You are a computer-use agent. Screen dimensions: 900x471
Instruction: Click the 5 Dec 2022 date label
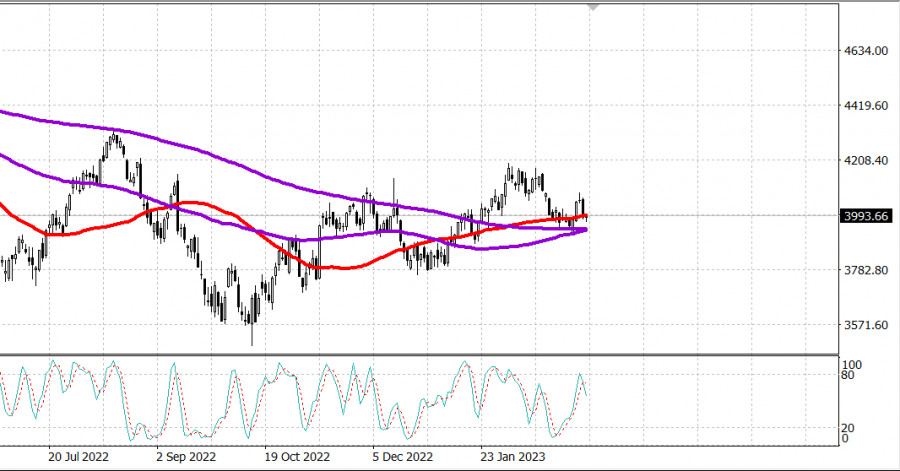pos(402,456)
